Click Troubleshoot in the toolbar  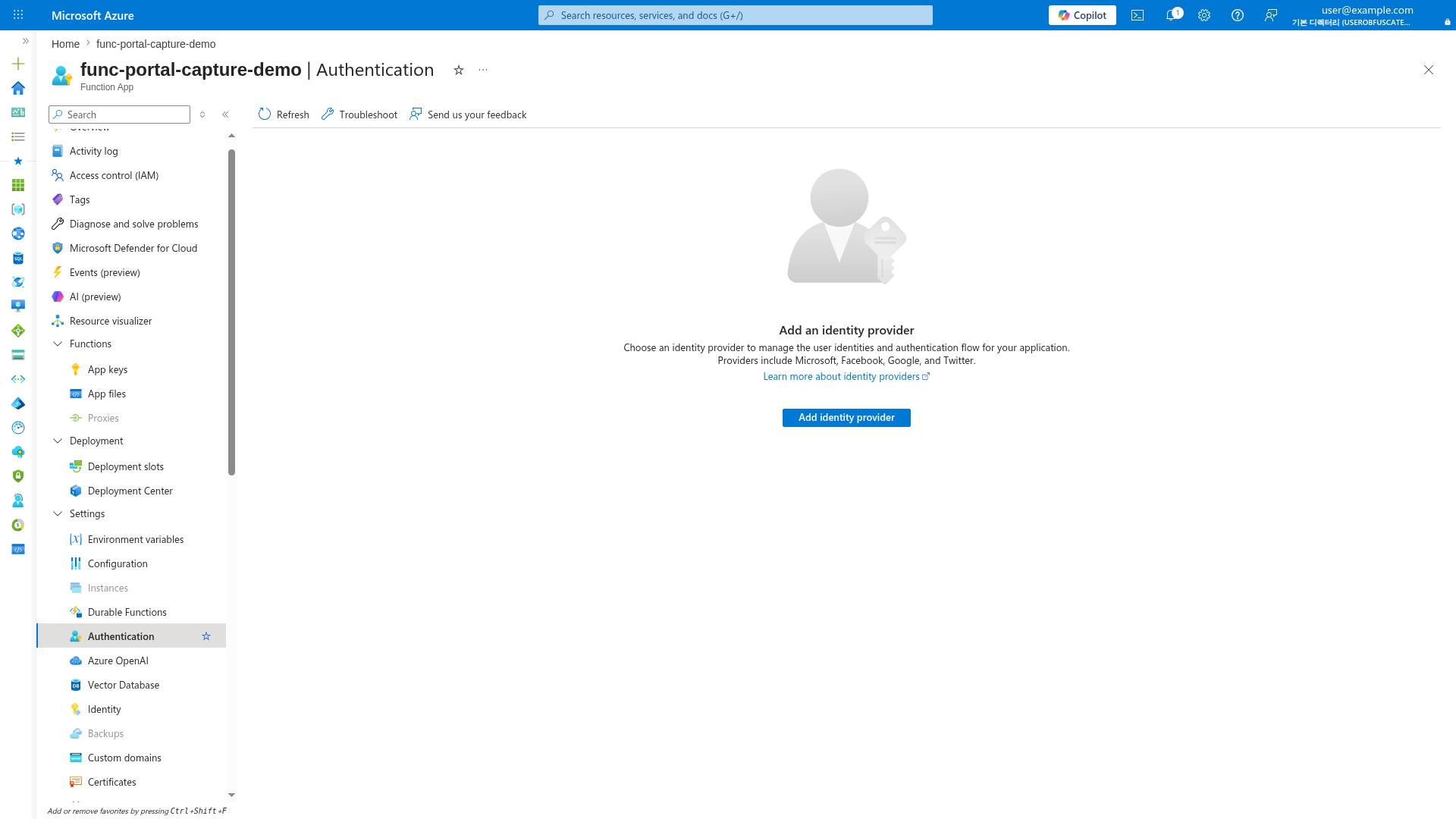(359, 115)
